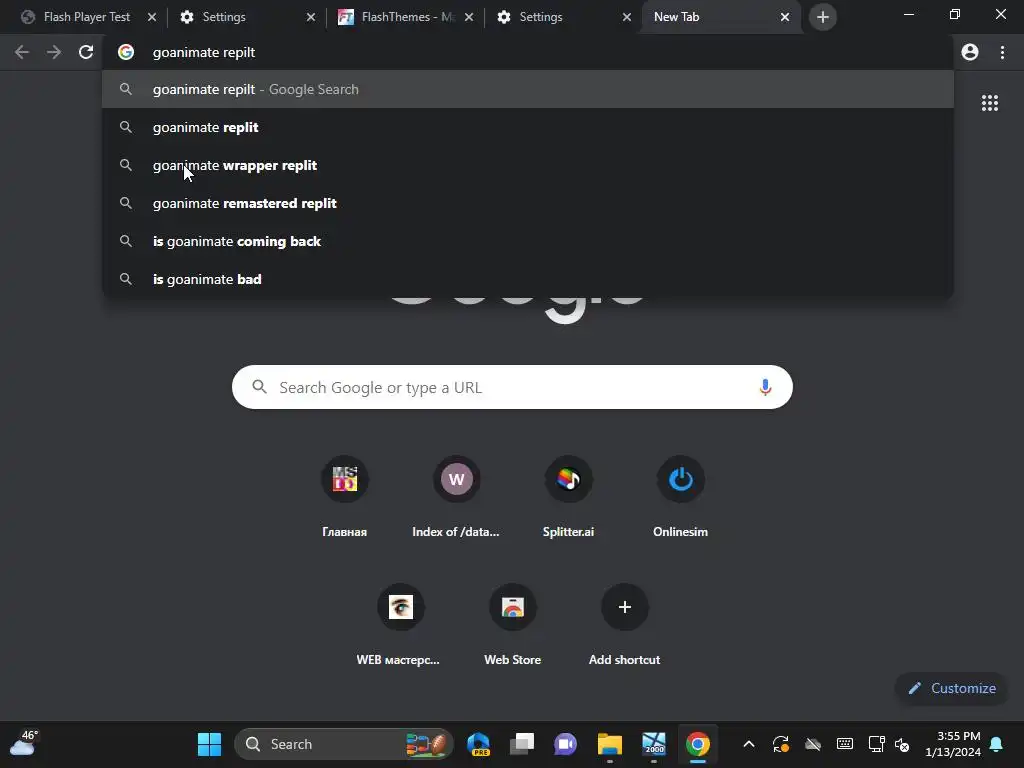The height and width of the screenshot is (768, 1024).
Task: Open the Chrome three-dot menu
Action: click(x=1002, y=52)
